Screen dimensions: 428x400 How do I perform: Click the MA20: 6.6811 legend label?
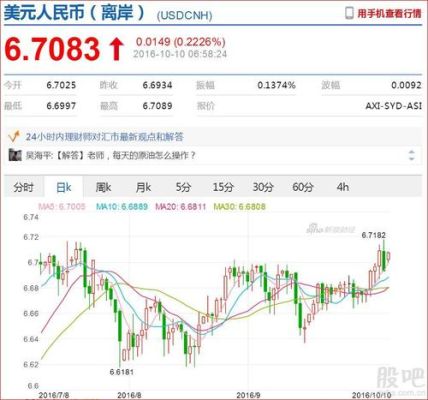[x=181, y=207]
